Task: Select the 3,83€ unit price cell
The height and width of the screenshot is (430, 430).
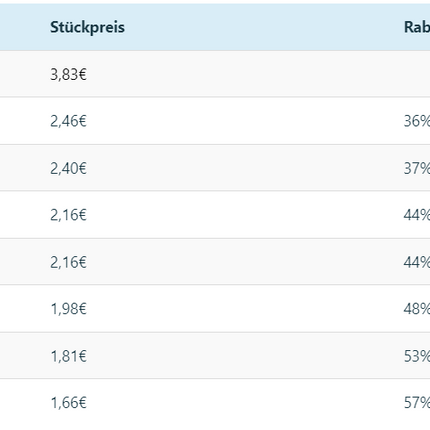Action: point(68,74)
